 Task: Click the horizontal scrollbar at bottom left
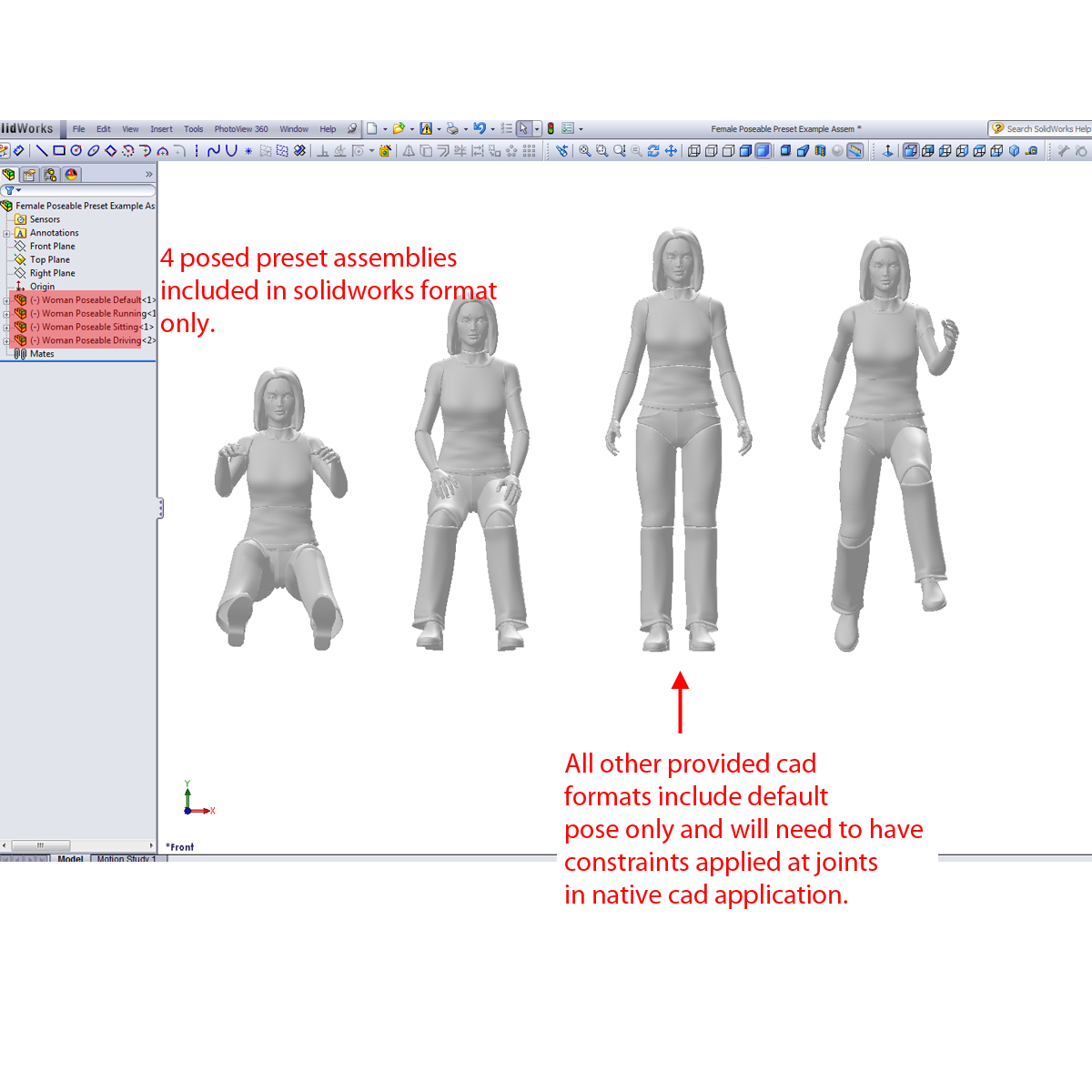(40, 845)
